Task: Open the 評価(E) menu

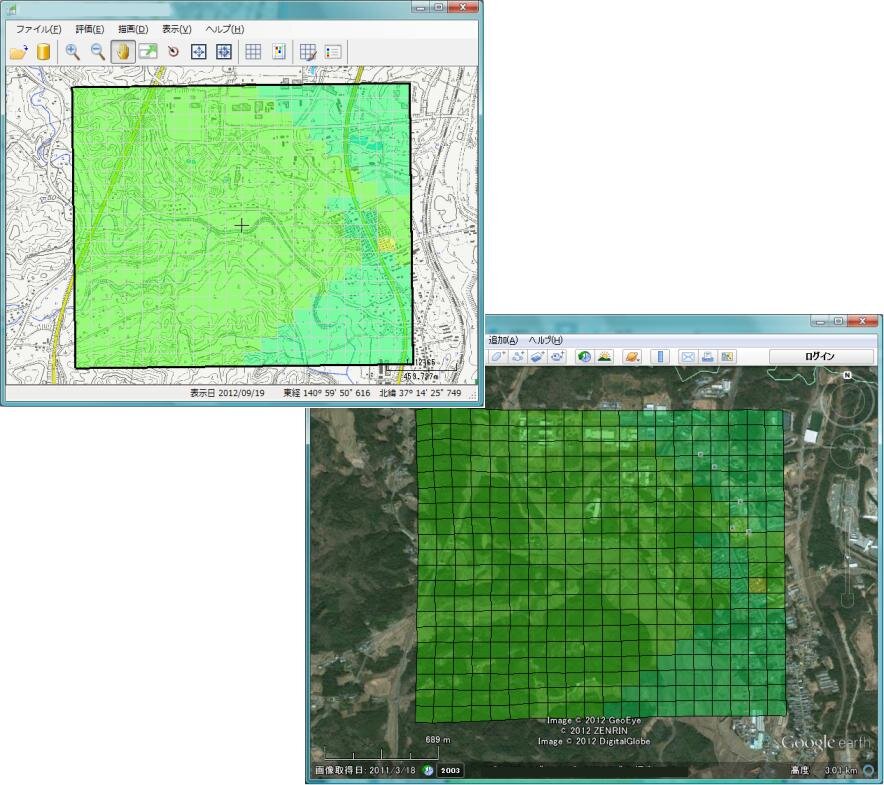Action: pos(90,29)
